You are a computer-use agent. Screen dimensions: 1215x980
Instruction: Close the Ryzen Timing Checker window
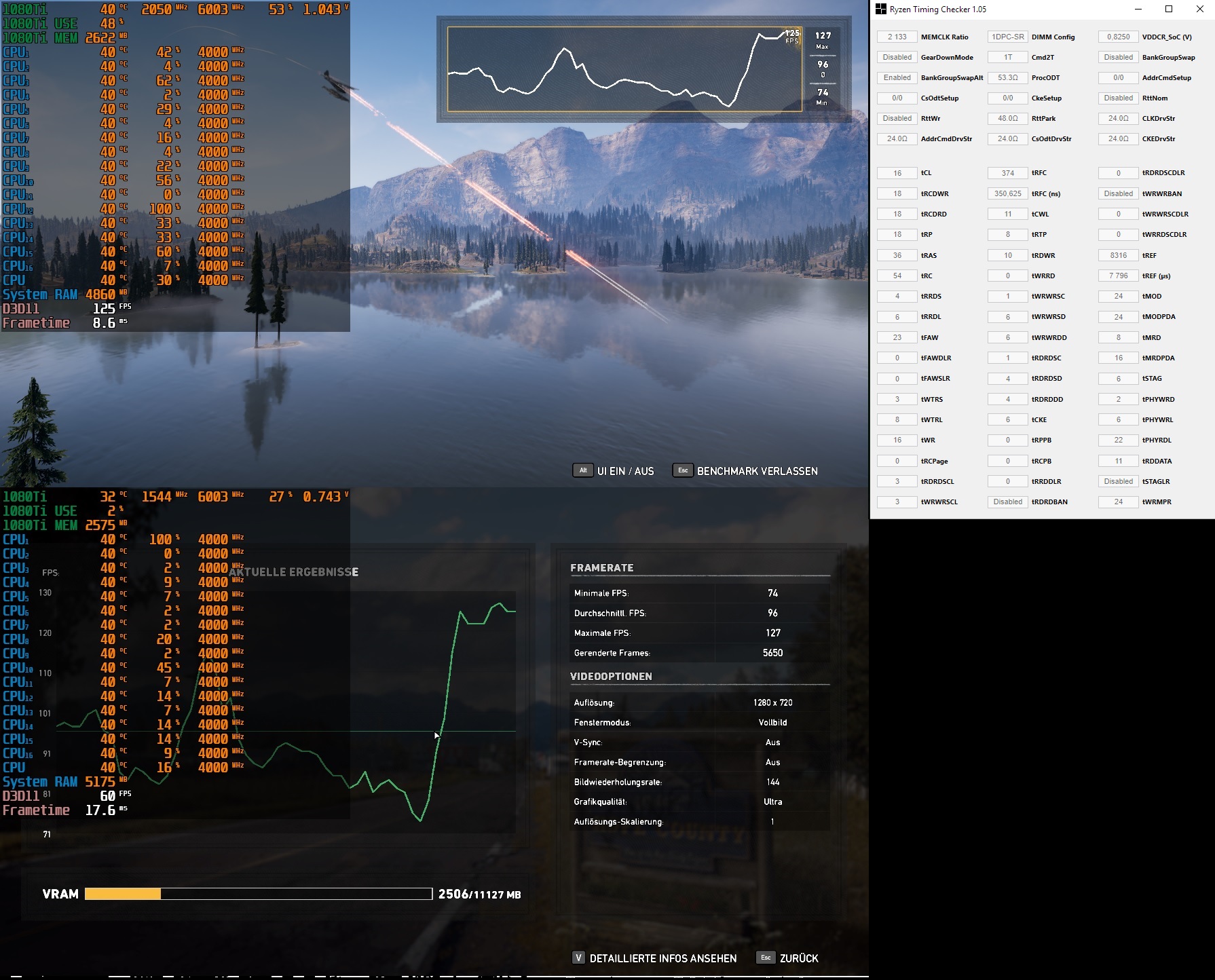(x=1199, y=10)
